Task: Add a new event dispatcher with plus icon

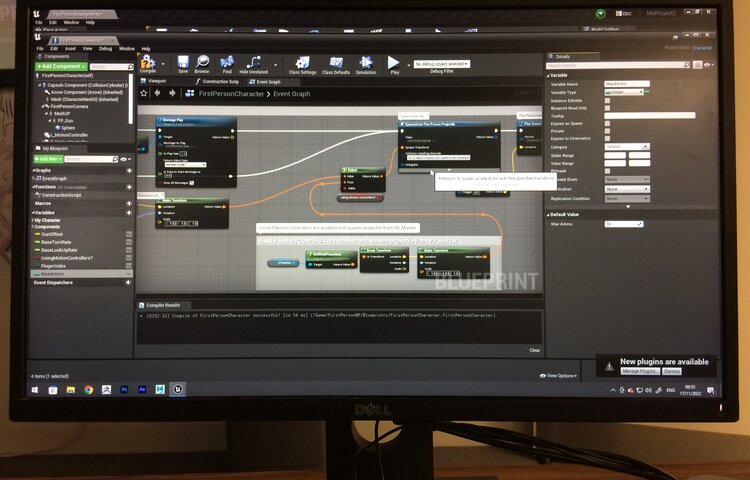Action: click(128, 283)
